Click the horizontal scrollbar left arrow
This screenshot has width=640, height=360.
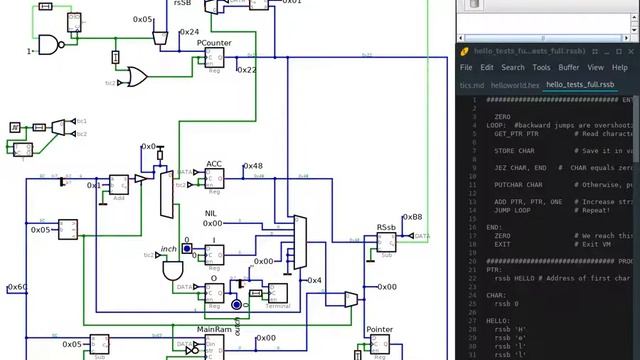pyautogui.click(x=460, y=38)
